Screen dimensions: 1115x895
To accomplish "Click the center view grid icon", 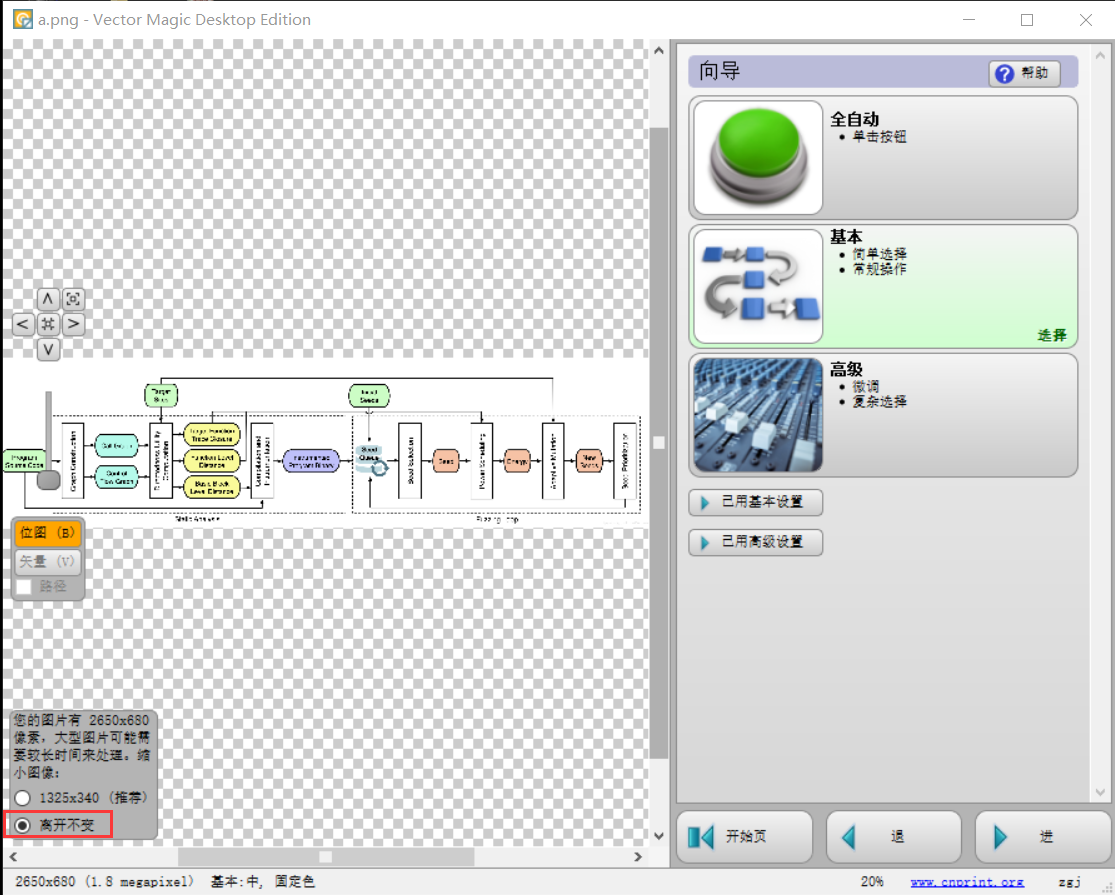I will click(x=48, y=324).
